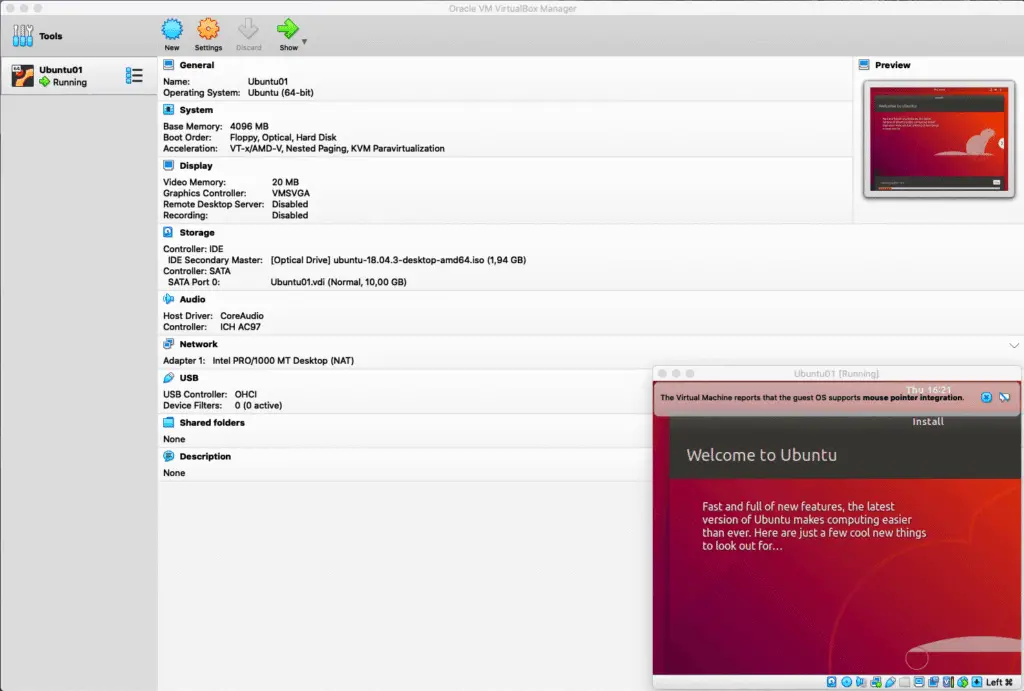Click the green-bar CPU icon in VM status bar

(948, 682)
